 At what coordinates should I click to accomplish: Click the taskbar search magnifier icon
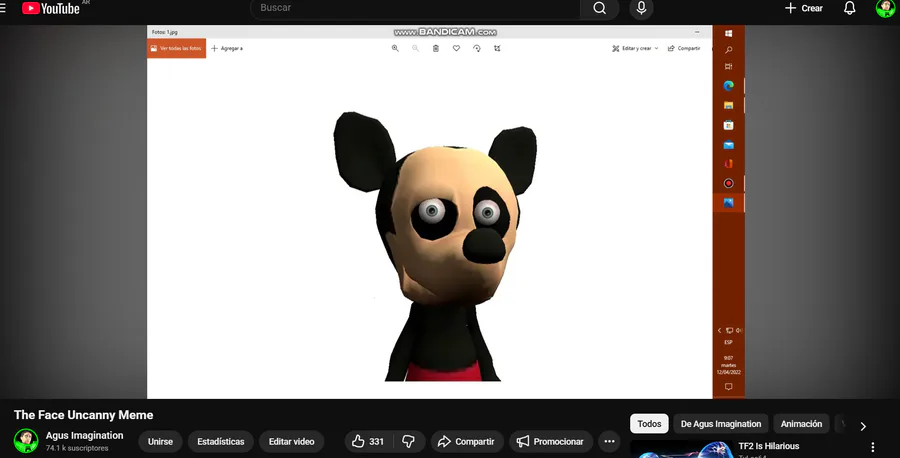click(728, 50)
